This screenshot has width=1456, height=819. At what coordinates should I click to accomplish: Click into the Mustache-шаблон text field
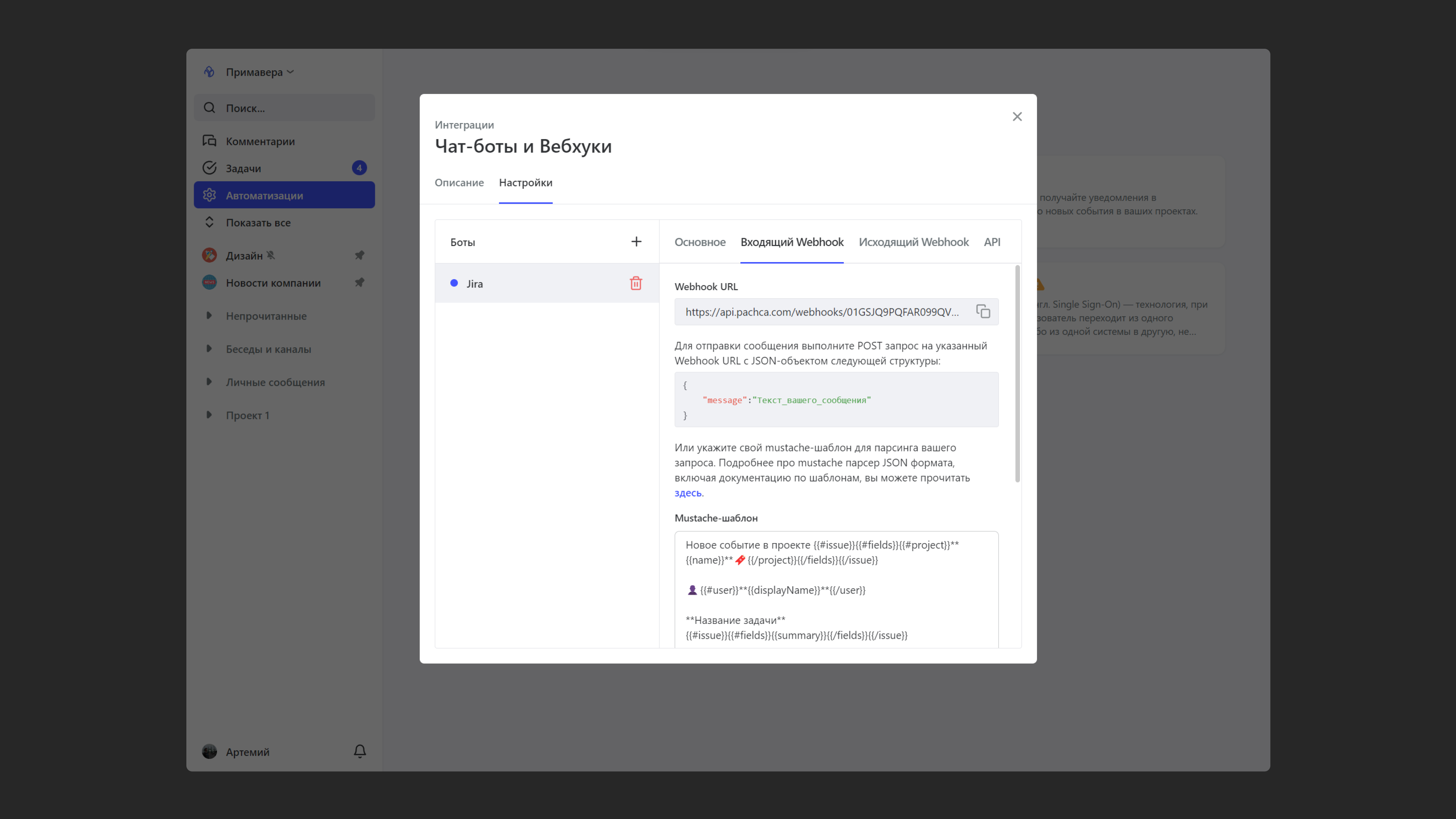(x=836, y=588)
